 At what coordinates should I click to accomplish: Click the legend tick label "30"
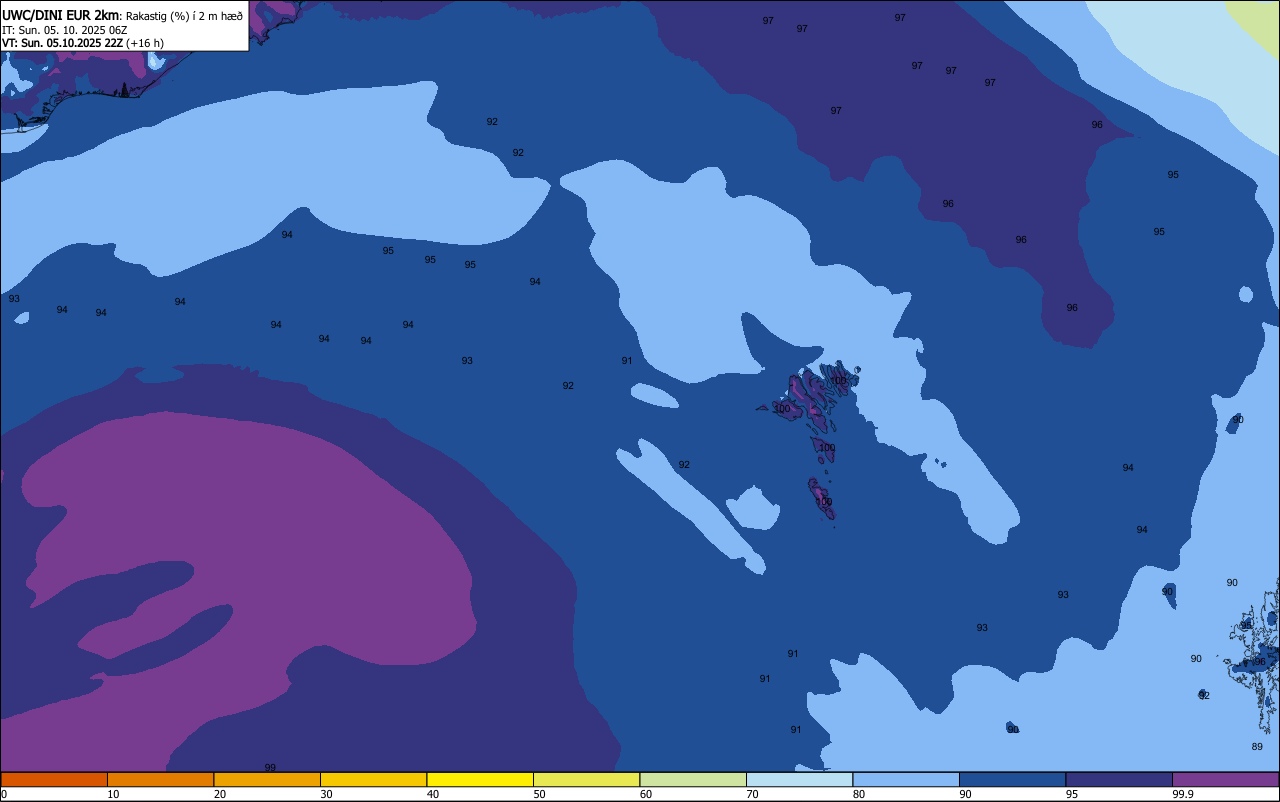tap(326, 794)
